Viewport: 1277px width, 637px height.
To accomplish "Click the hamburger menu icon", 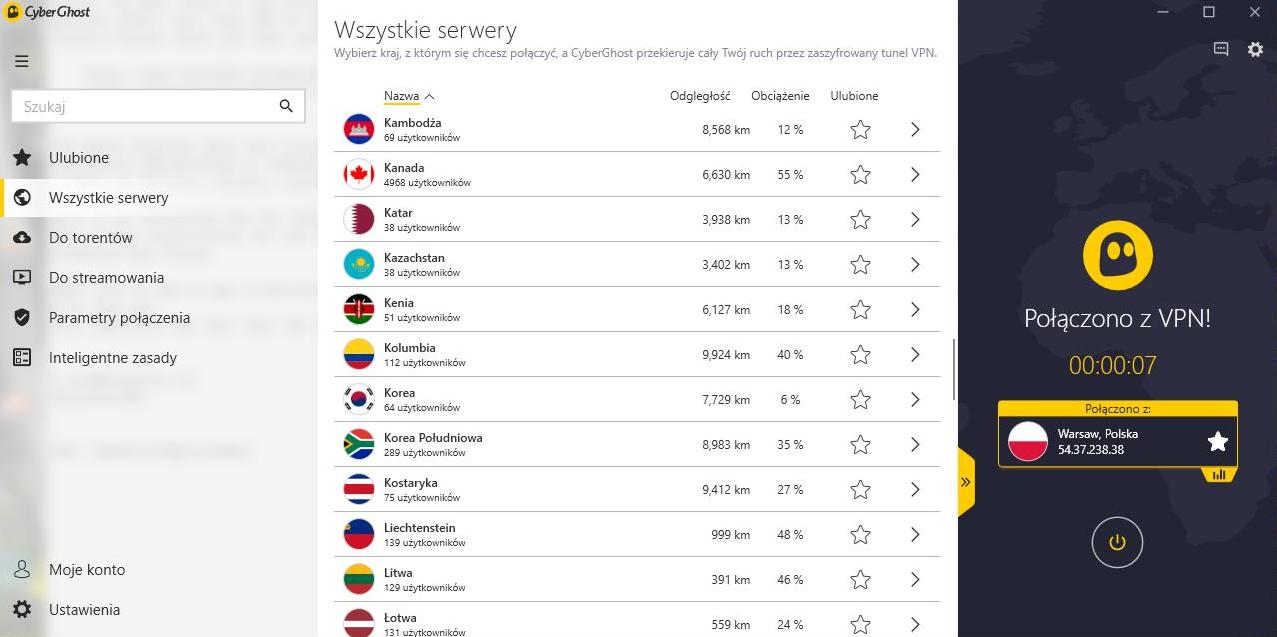I will pos(21,61).
